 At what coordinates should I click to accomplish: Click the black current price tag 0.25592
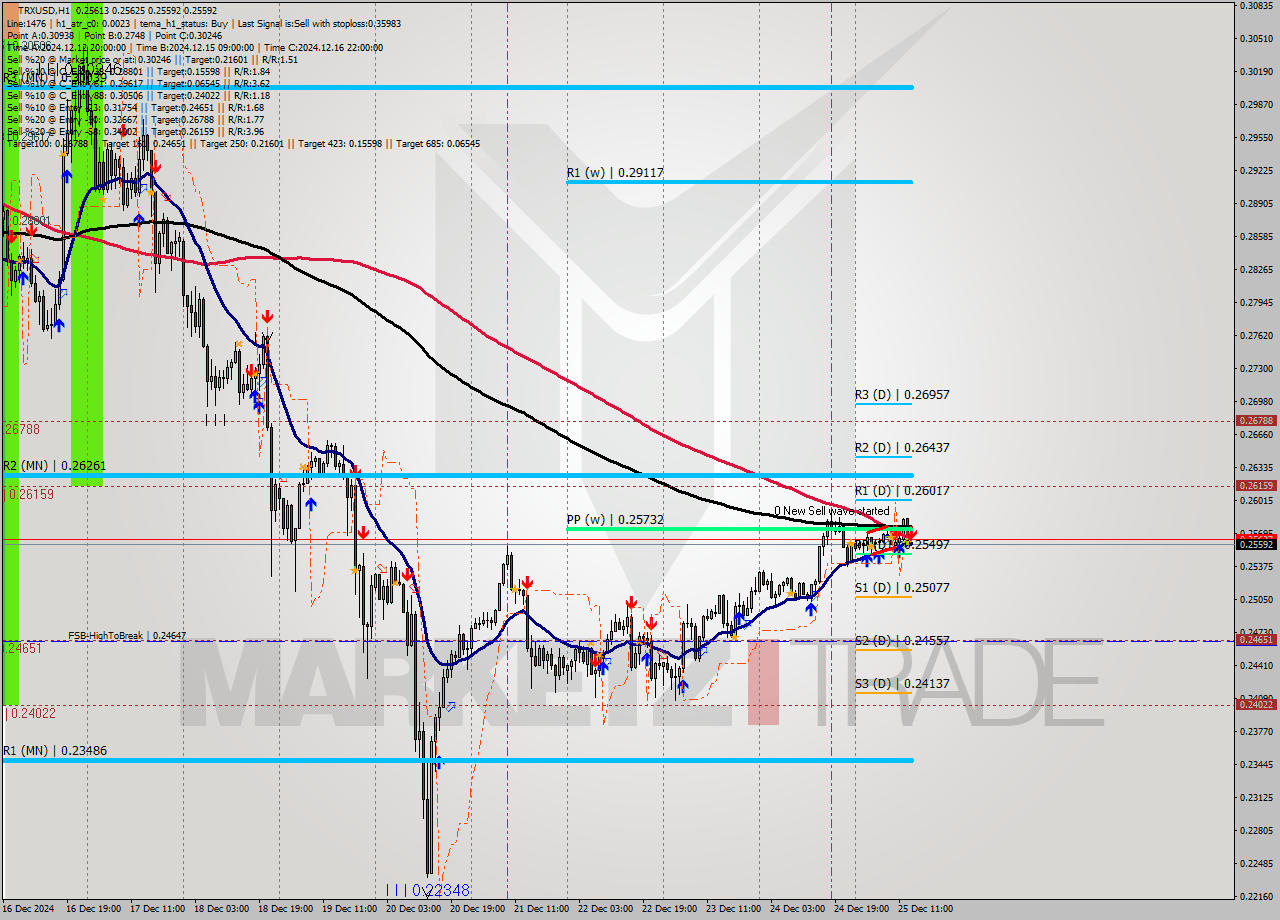(x=1256, y=544)
